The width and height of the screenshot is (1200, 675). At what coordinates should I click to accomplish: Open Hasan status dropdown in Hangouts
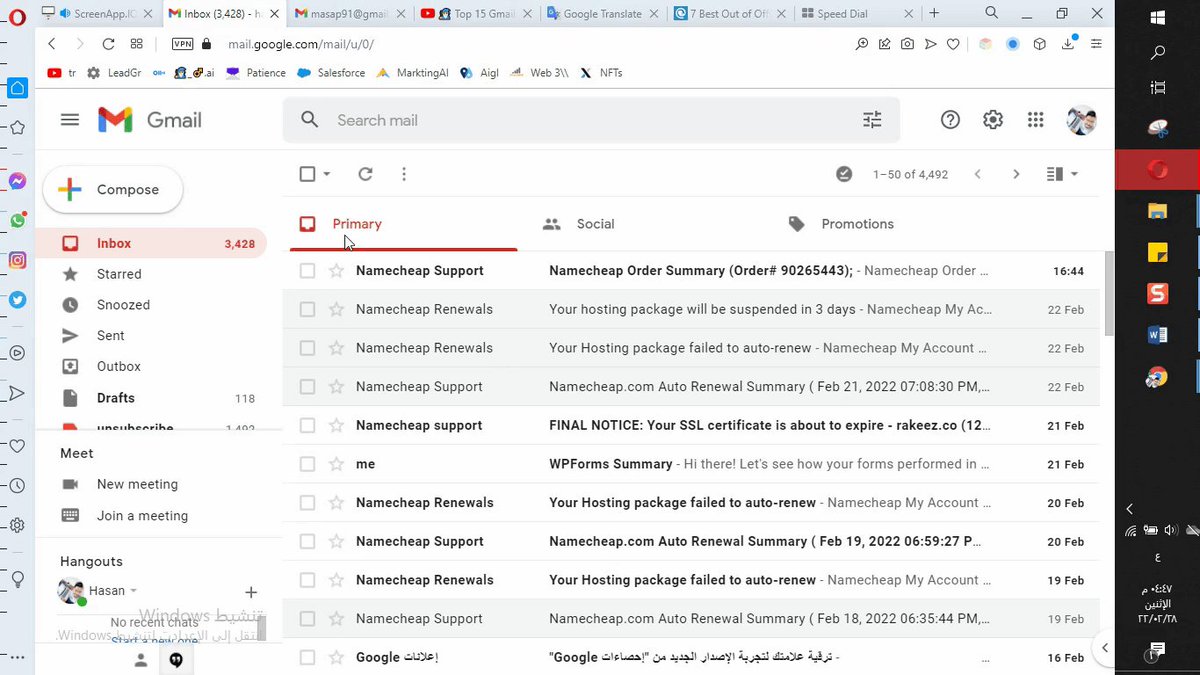click(x=134, y=591)
